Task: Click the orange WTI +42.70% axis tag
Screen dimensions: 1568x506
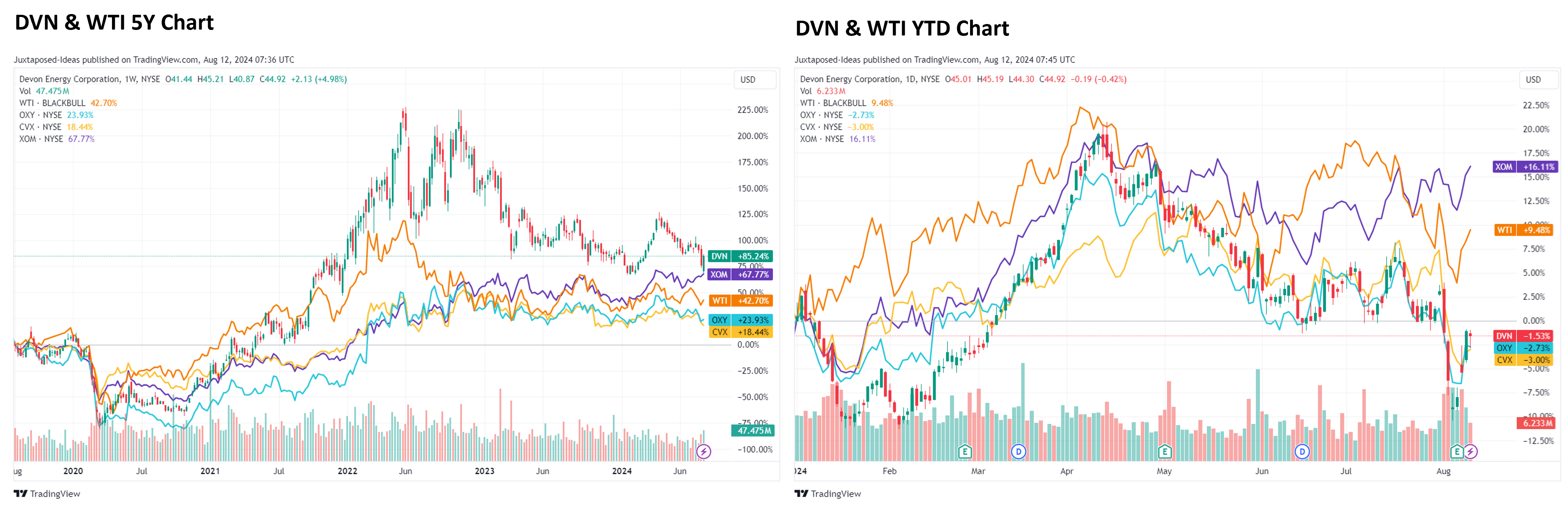Action: point(740,301)
